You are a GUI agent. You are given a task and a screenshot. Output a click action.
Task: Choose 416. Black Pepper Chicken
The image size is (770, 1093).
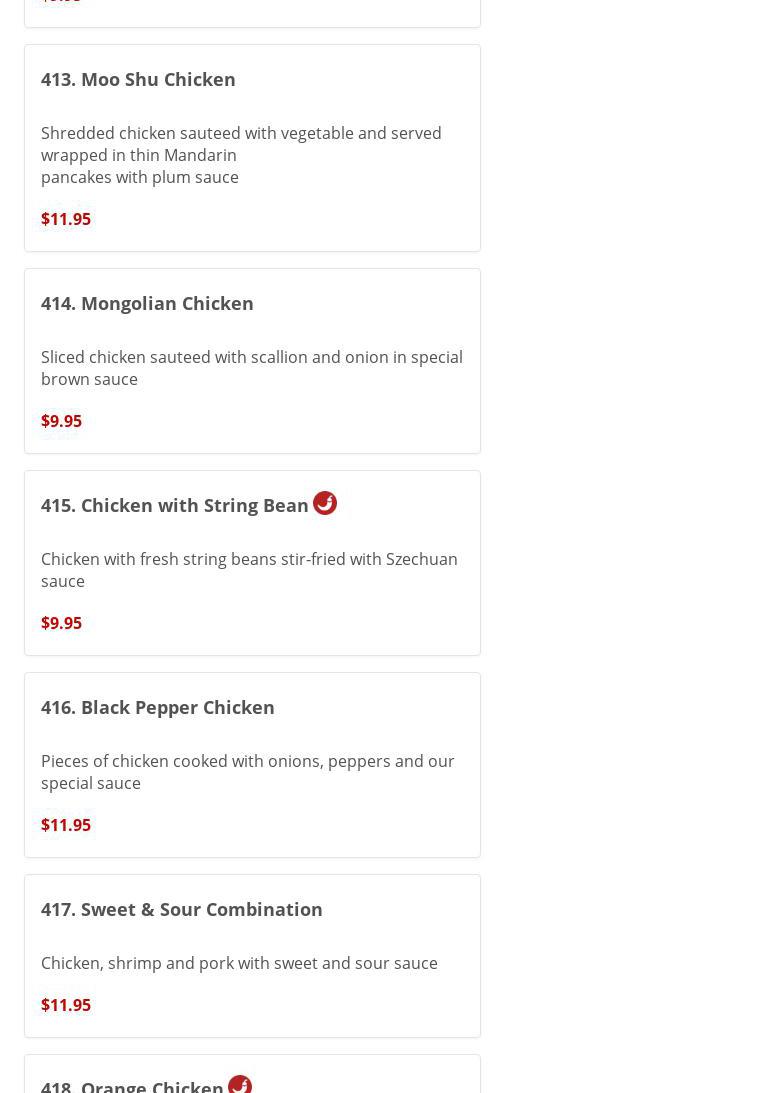pyautogui.click(x=158, y=707)
